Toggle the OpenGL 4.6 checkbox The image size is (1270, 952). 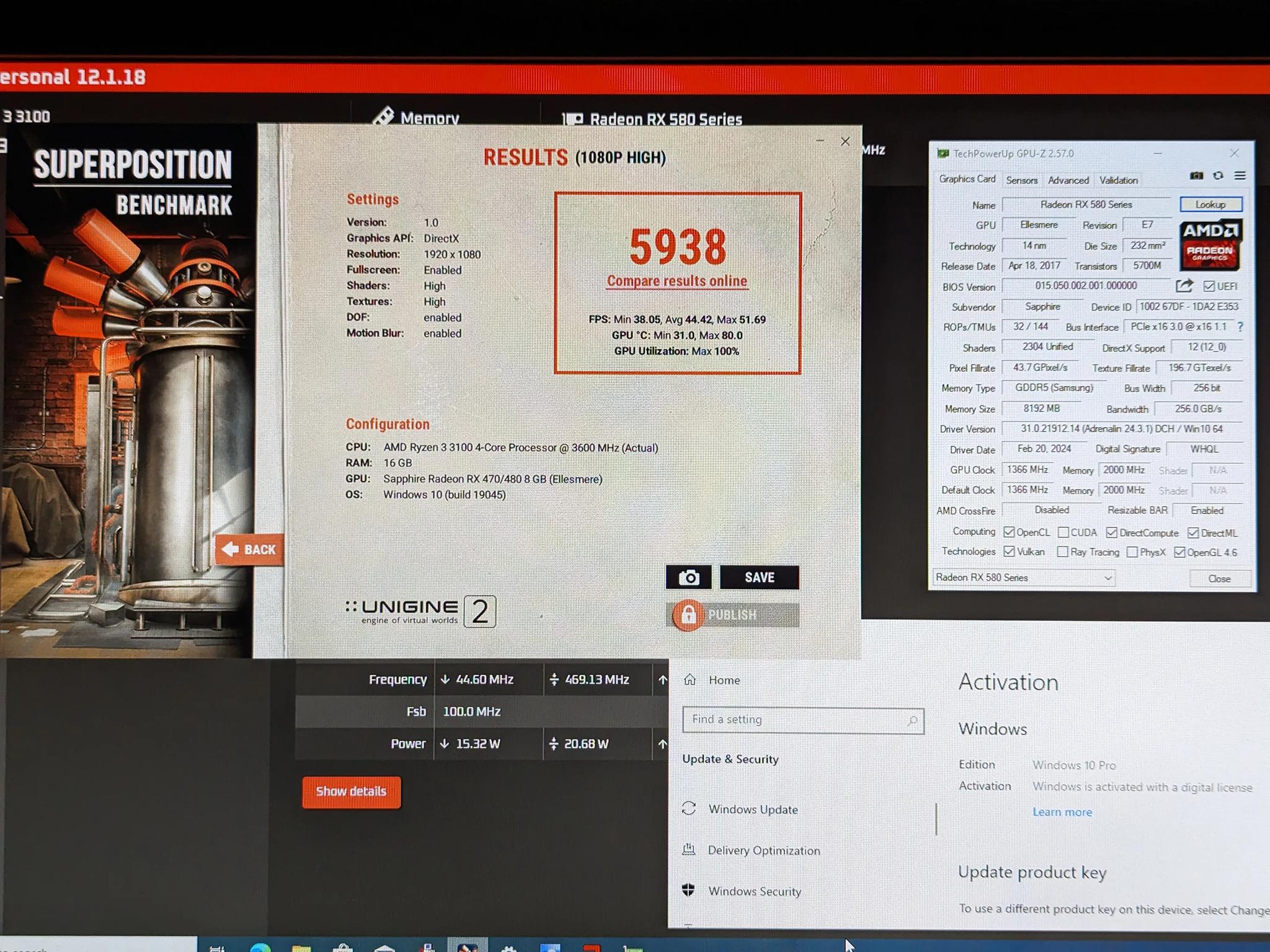[x=1179, y=552]
